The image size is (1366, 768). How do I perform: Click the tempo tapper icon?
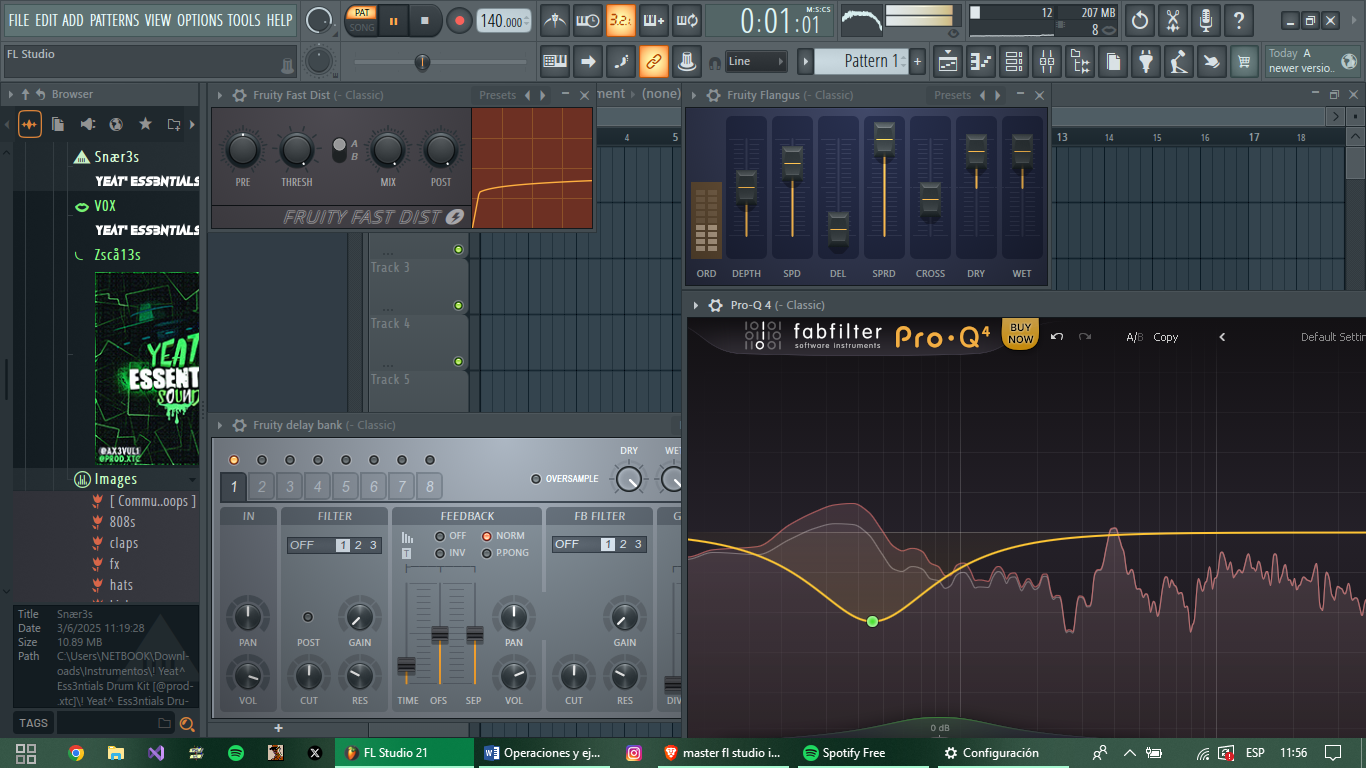point(1179,61)
